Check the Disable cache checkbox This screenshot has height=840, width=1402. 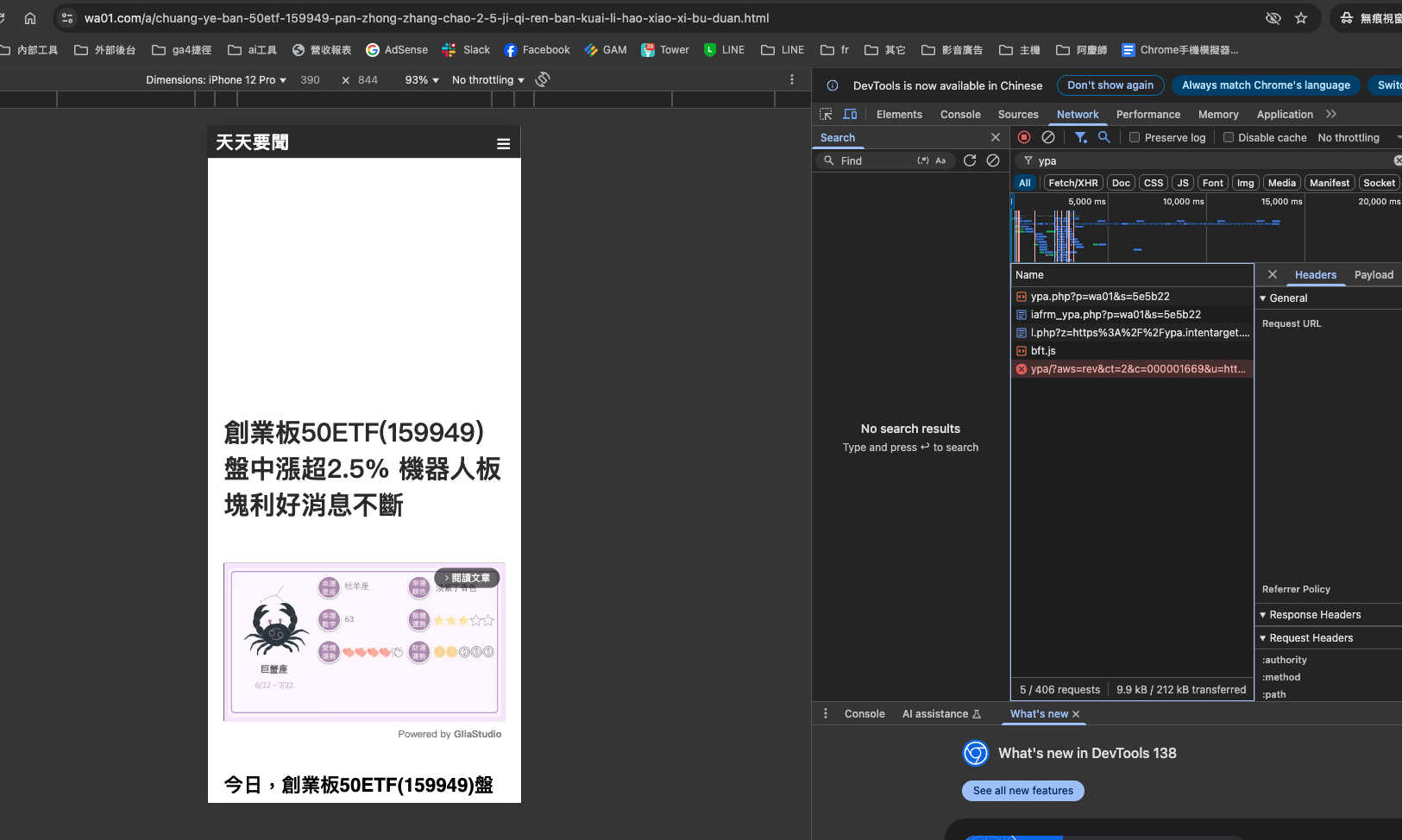tap(1229, 137)
